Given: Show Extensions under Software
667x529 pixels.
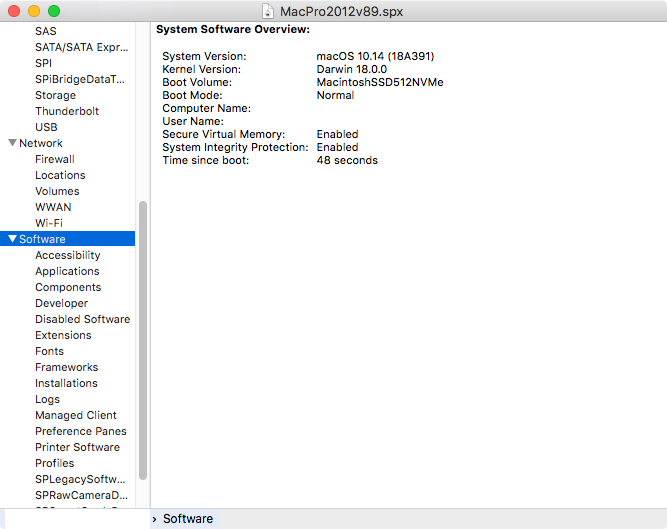Looking at the screenshot, I should [63, 335].
